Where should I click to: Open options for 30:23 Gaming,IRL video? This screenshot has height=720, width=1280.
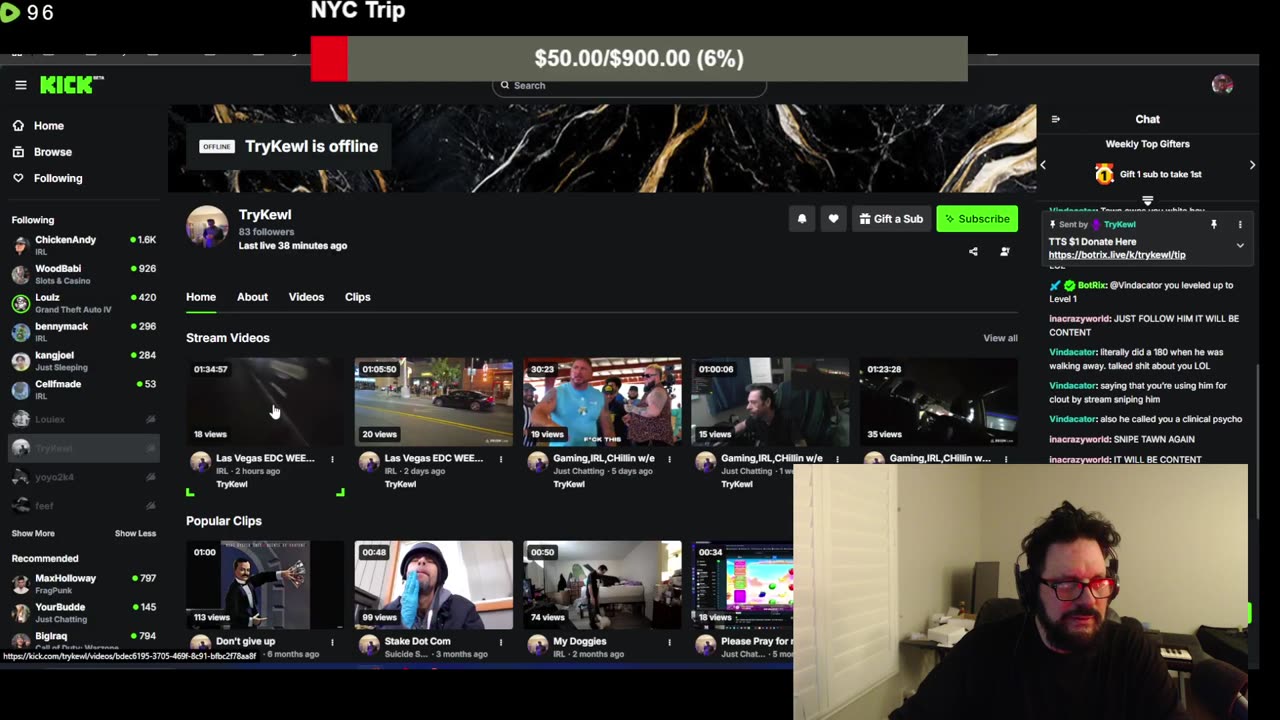[669, 459]
